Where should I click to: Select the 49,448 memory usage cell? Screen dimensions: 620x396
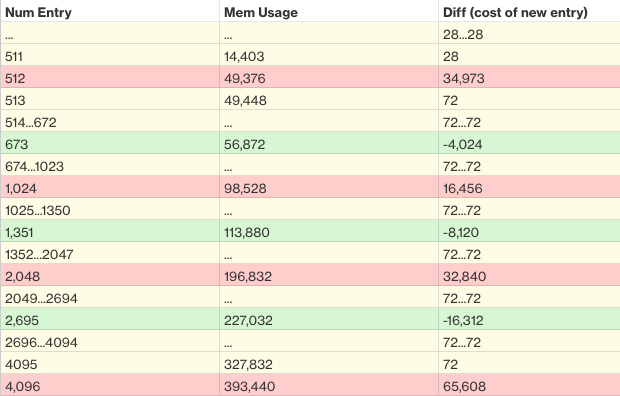[x=329, y=99]
